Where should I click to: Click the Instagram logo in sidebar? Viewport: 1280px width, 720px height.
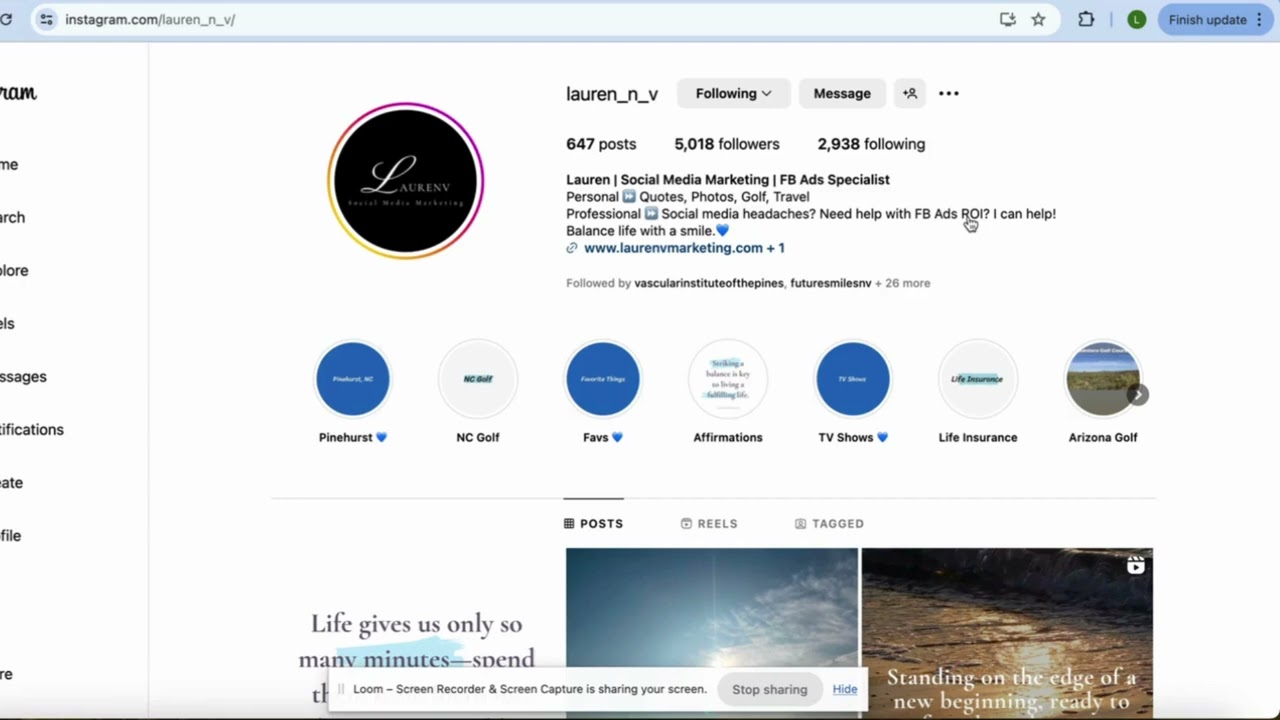coord(18,93)
